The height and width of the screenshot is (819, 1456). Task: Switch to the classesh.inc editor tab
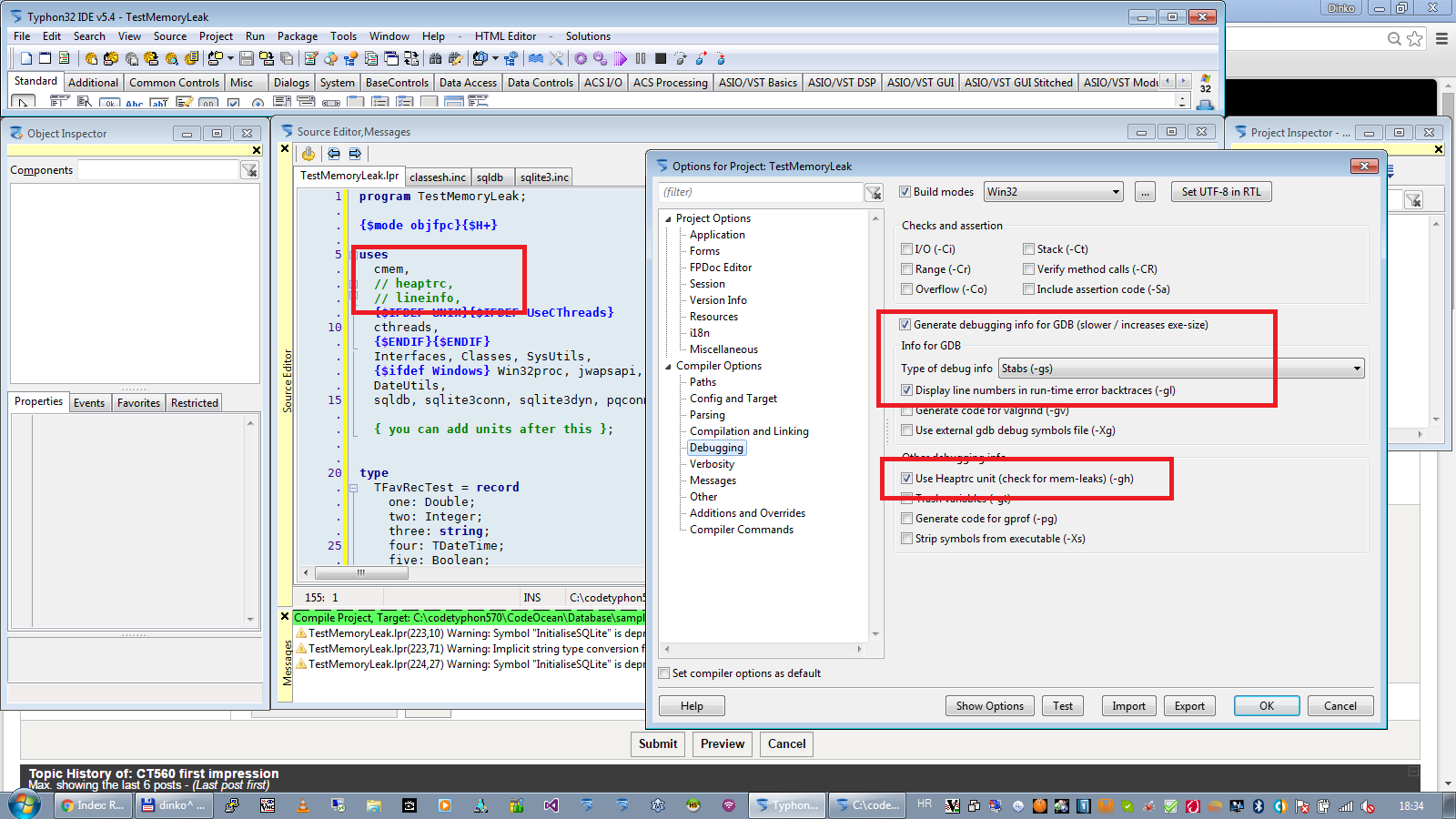(x=438, y=177)
